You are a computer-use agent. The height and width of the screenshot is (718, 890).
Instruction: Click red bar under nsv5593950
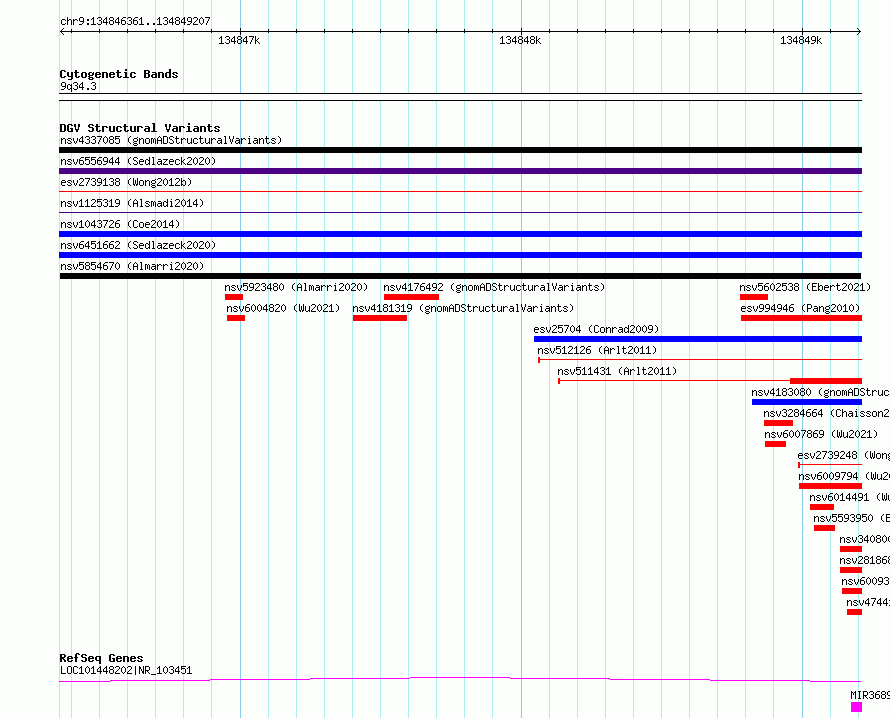tap(824, 528)
